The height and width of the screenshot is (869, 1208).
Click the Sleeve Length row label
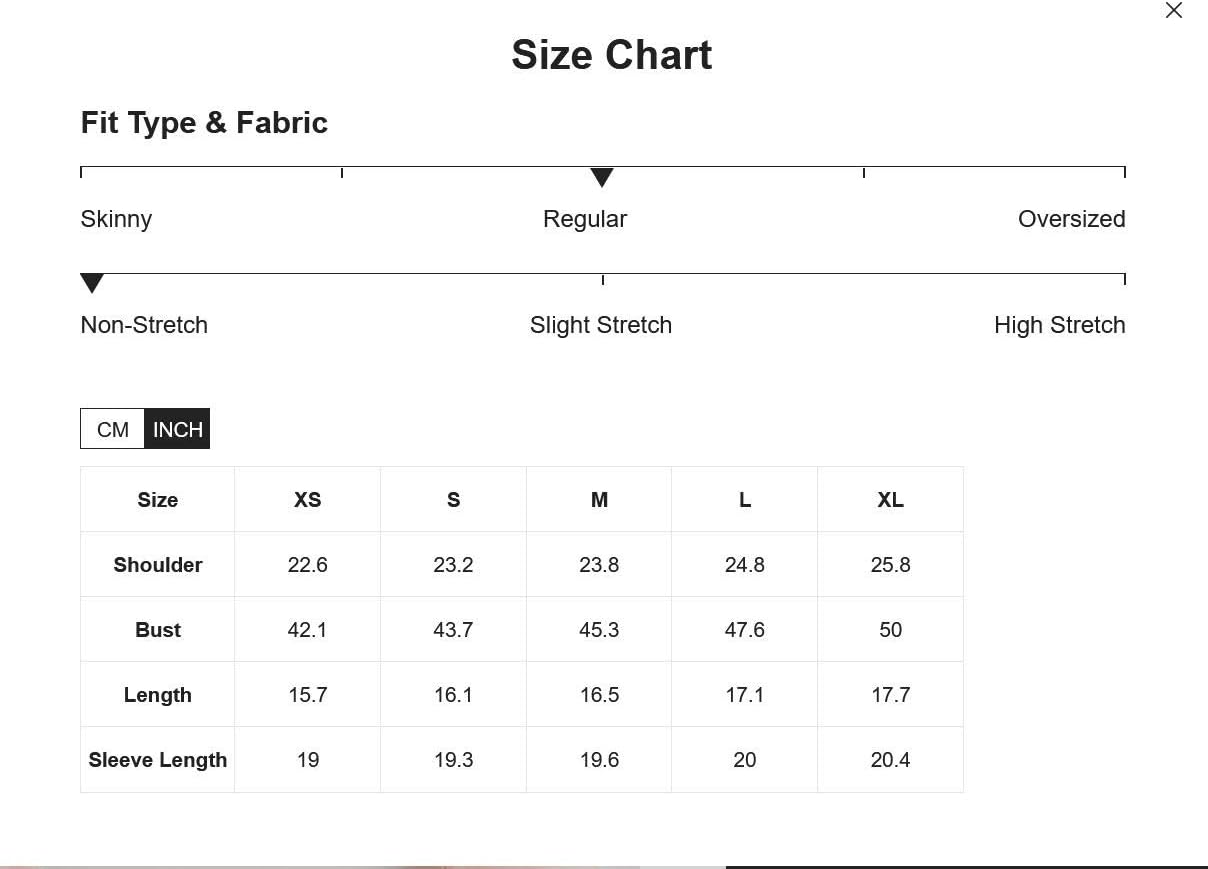(x=158, y=760)
